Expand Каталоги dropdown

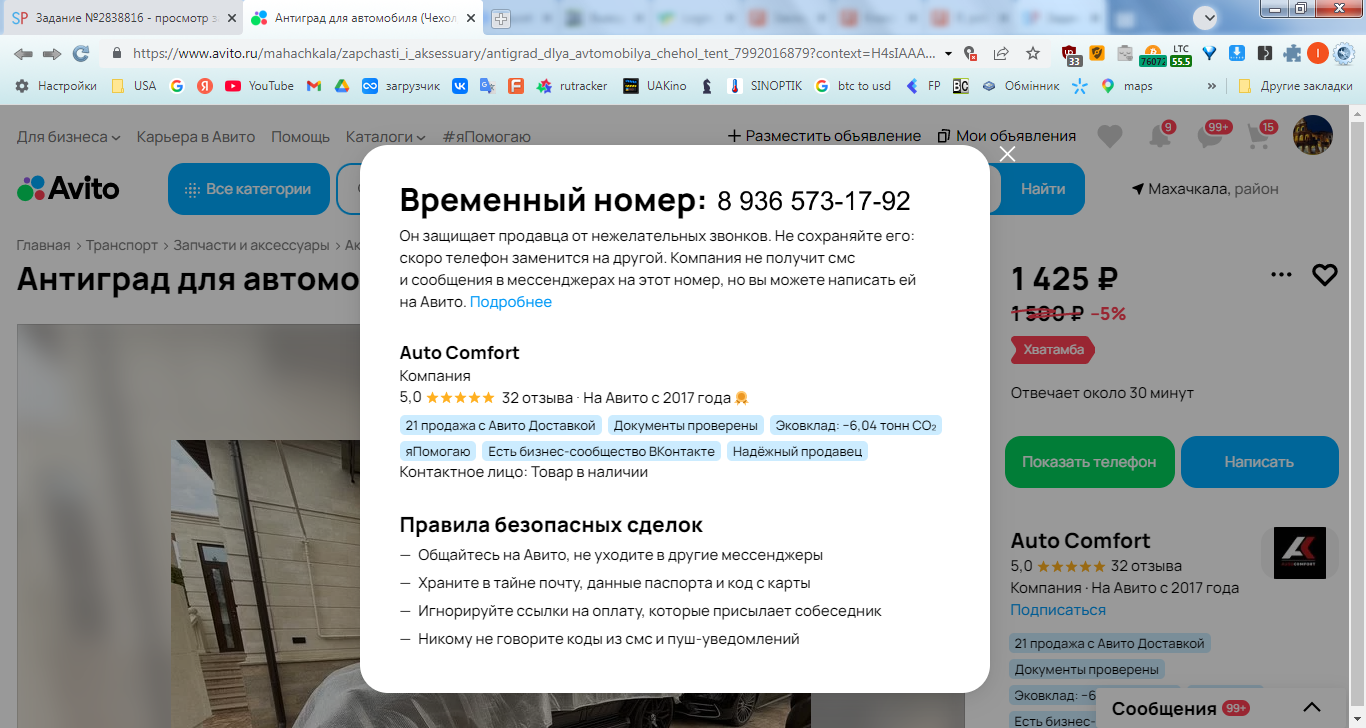click(385, 136)
